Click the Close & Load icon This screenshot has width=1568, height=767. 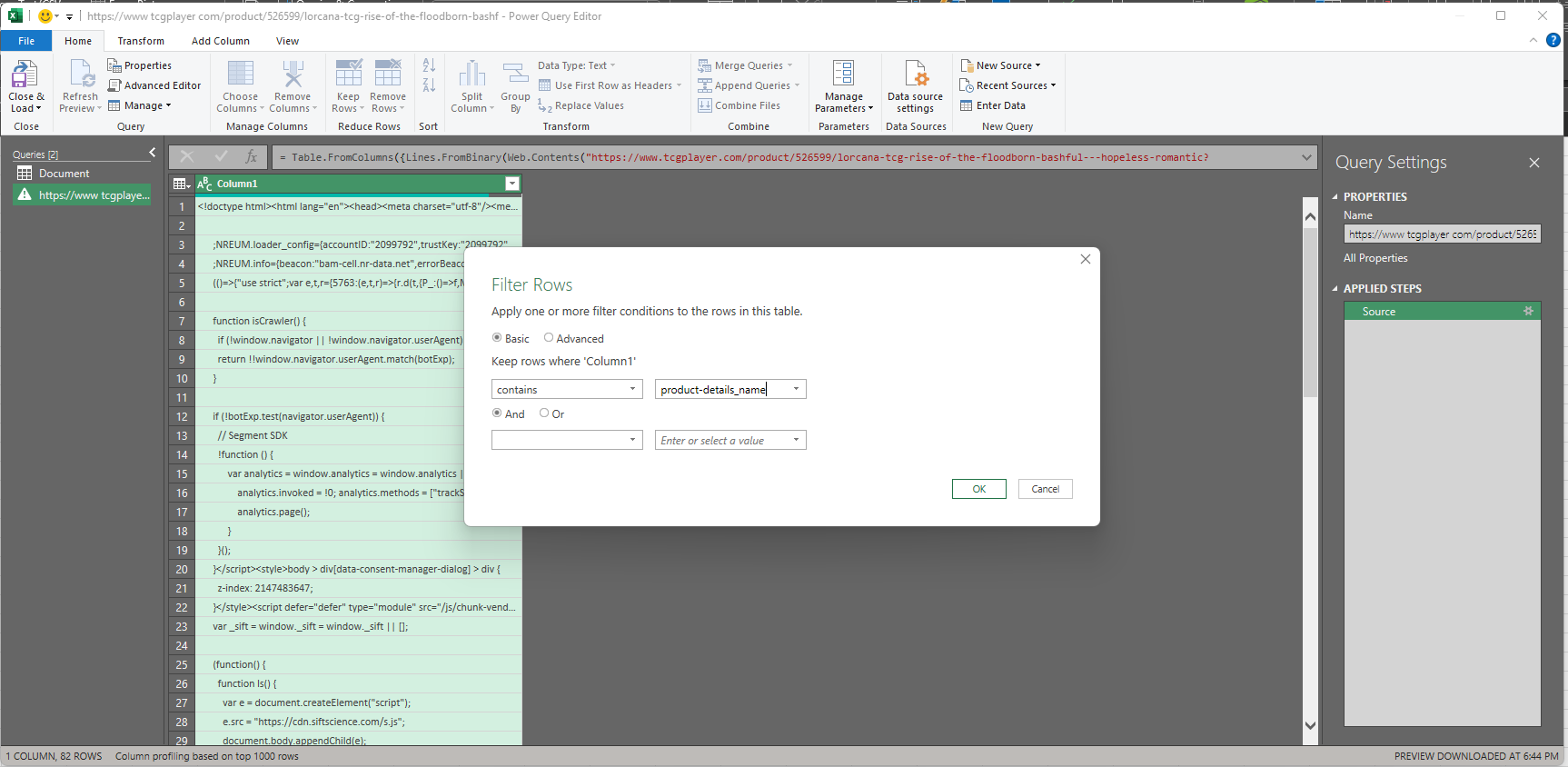click(25, 75)
